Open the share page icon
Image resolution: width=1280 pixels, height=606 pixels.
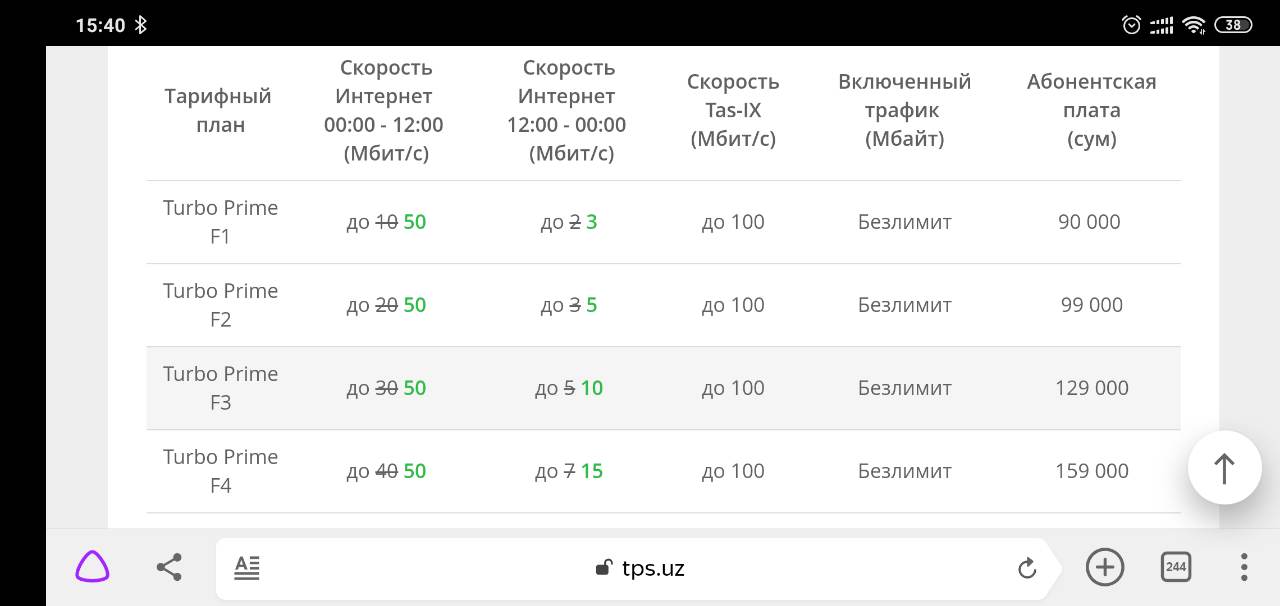click(169, 568)
